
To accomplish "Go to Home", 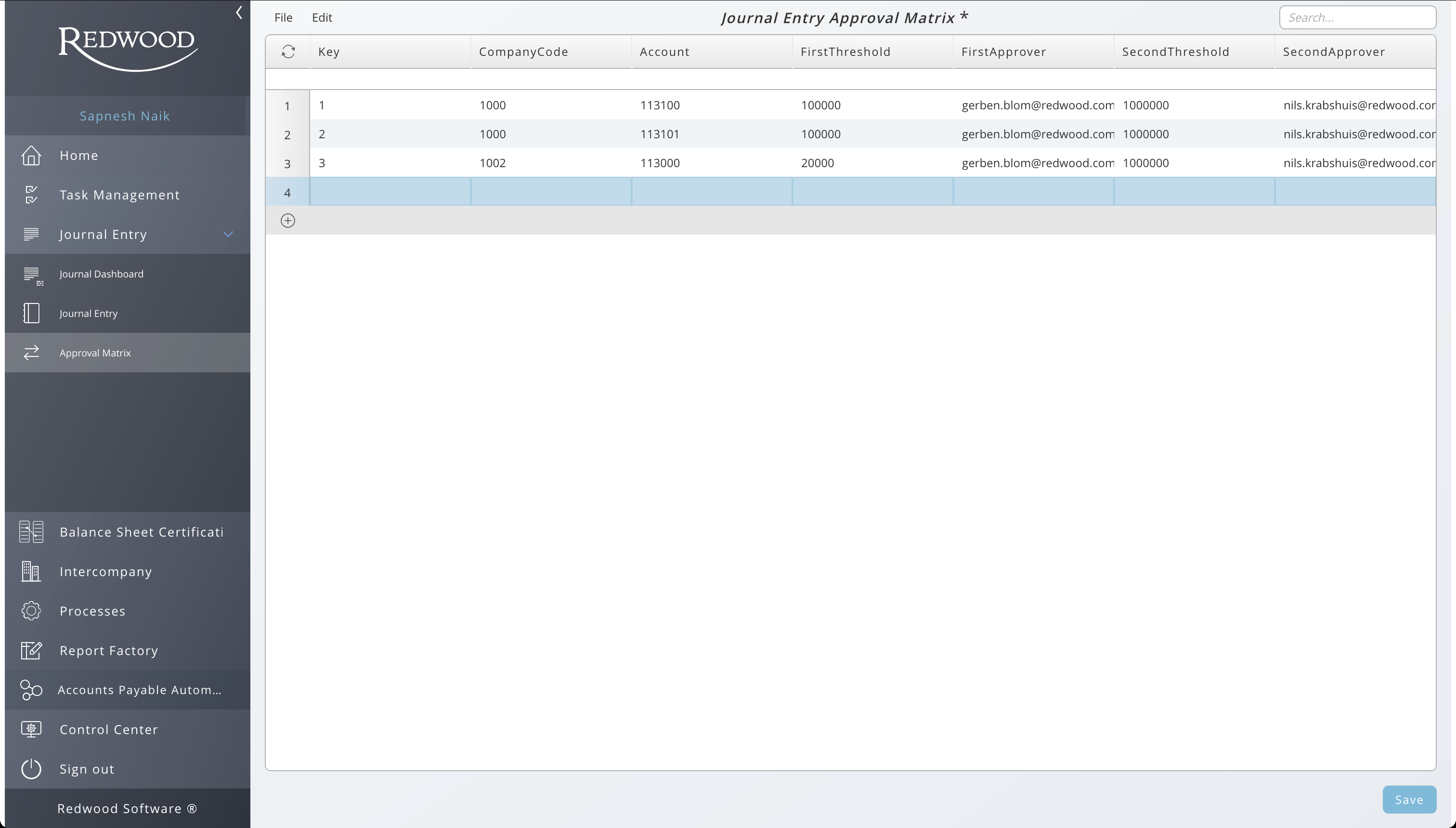I will 128,155.
